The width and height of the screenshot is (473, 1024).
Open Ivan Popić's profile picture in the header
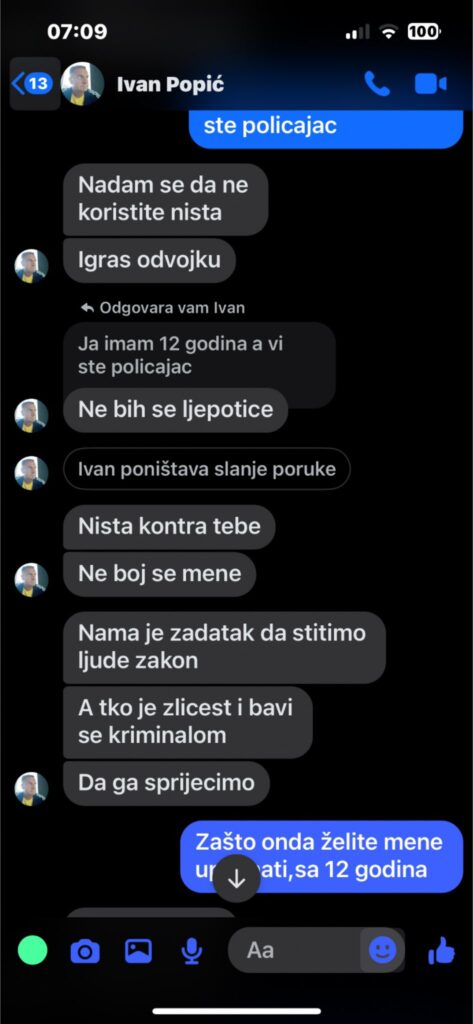pyautogui.click(x=82, y=84)
